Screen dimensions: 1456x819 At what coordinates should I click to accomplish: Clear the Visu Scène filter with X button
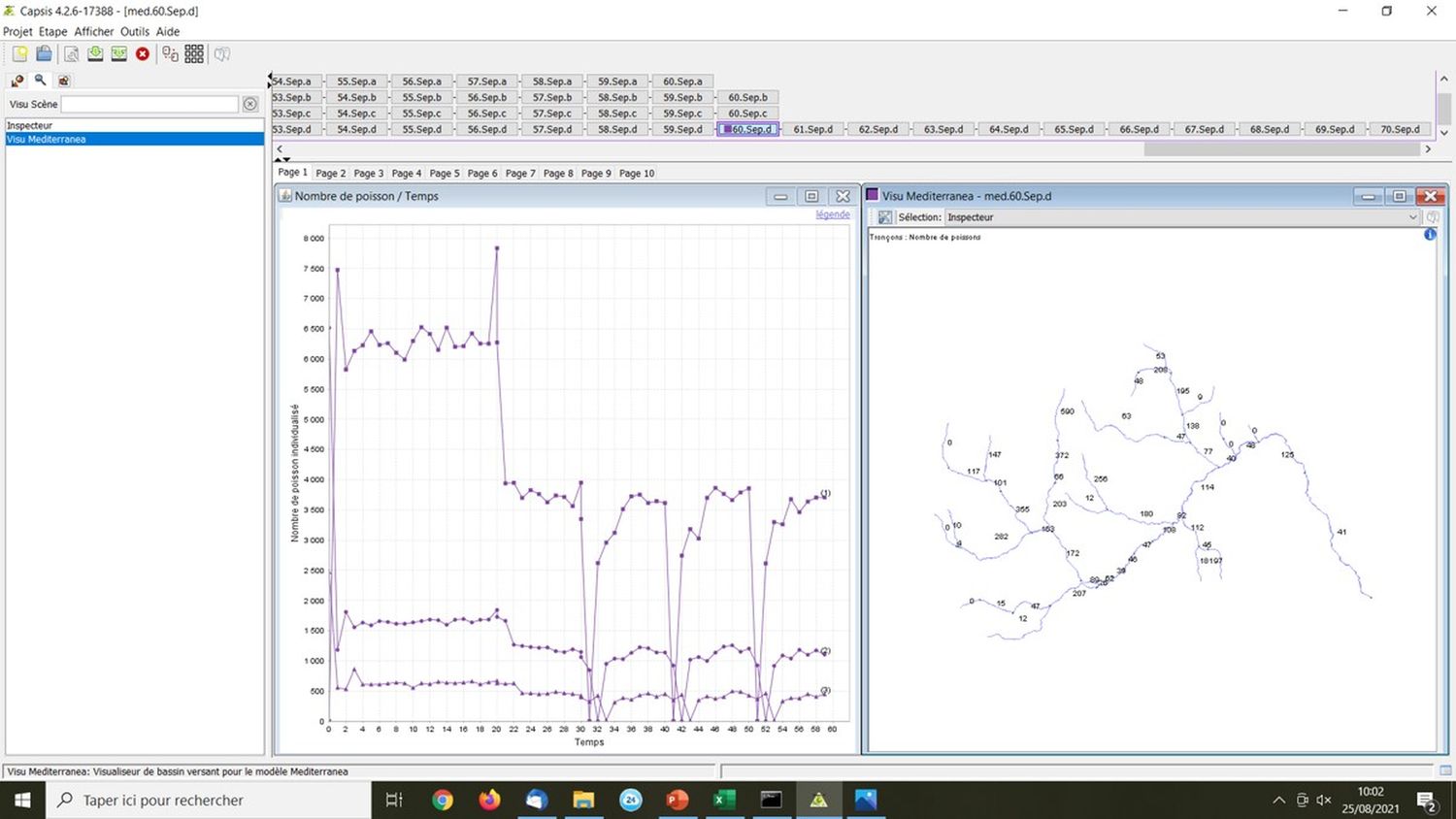tap(250, 104)
